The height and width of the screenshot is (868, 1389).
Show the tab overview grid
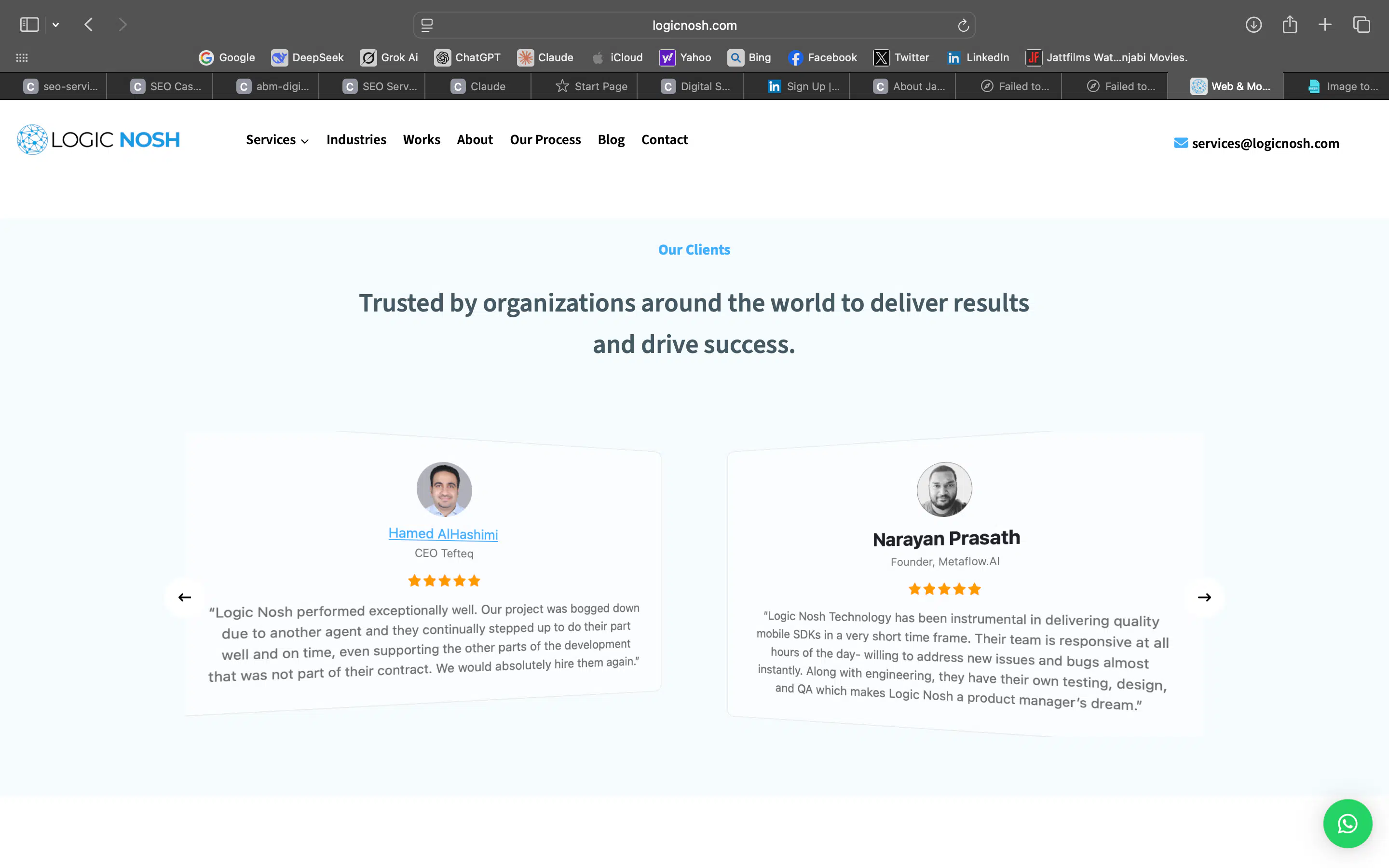[1362, 25]
